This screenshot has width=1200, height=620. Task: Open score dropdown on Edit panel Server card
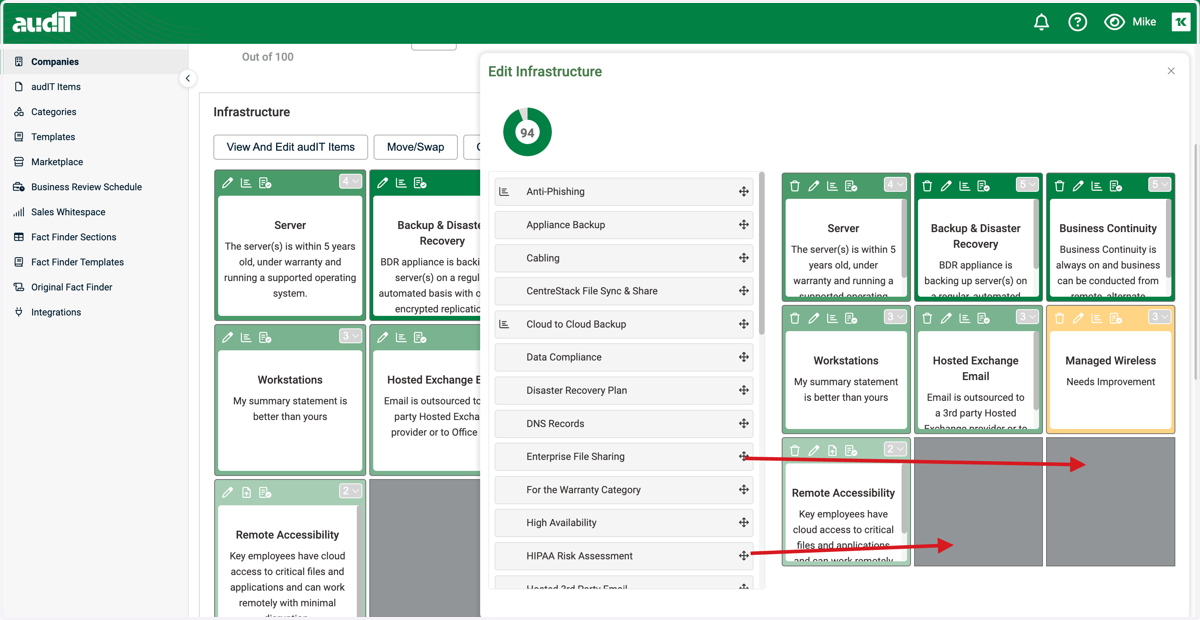click(895, 184)
